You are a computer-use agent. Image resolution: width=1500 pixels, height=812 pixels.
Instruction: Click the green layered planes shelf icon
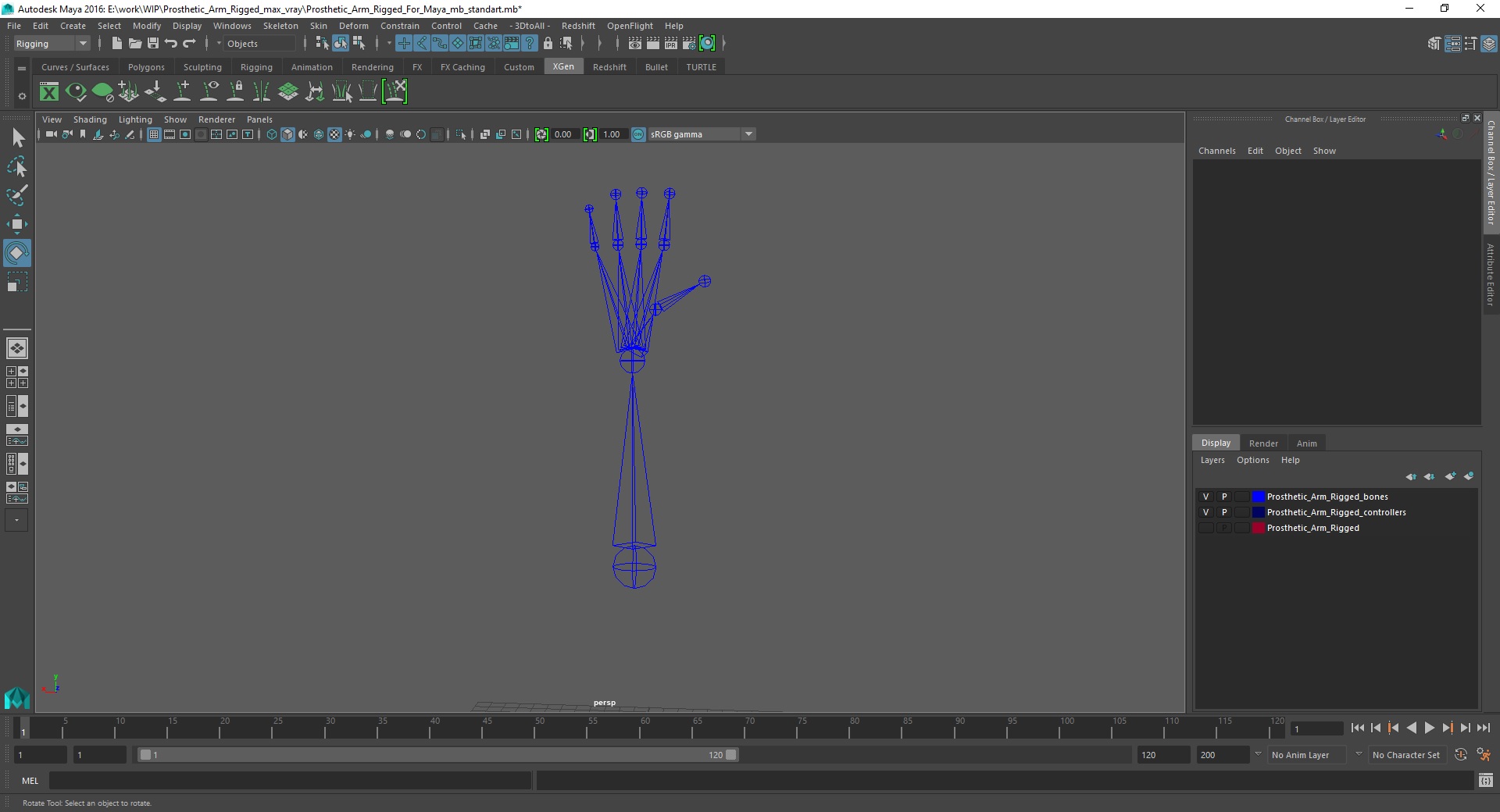point(288,92)
